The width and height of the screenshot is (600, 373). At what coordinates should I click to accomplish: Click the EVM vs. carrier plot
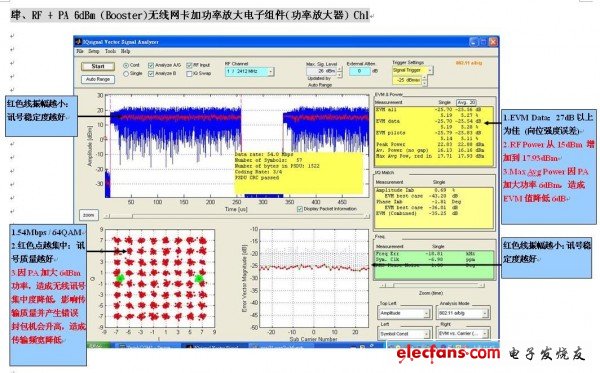tap(315, 279)
